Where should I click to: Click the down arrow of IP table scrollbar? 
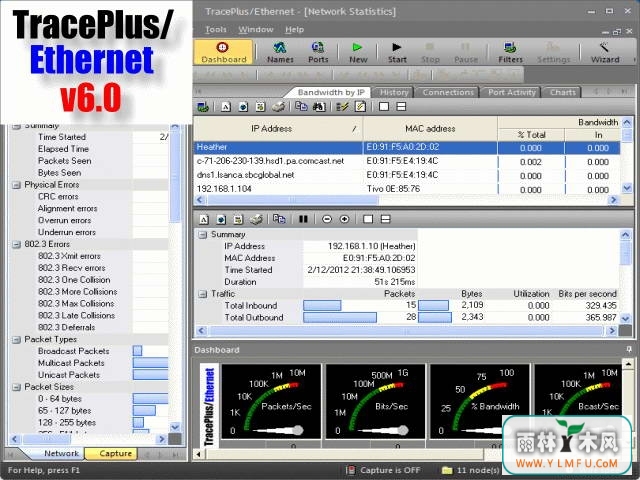click(x=627, y=188)
